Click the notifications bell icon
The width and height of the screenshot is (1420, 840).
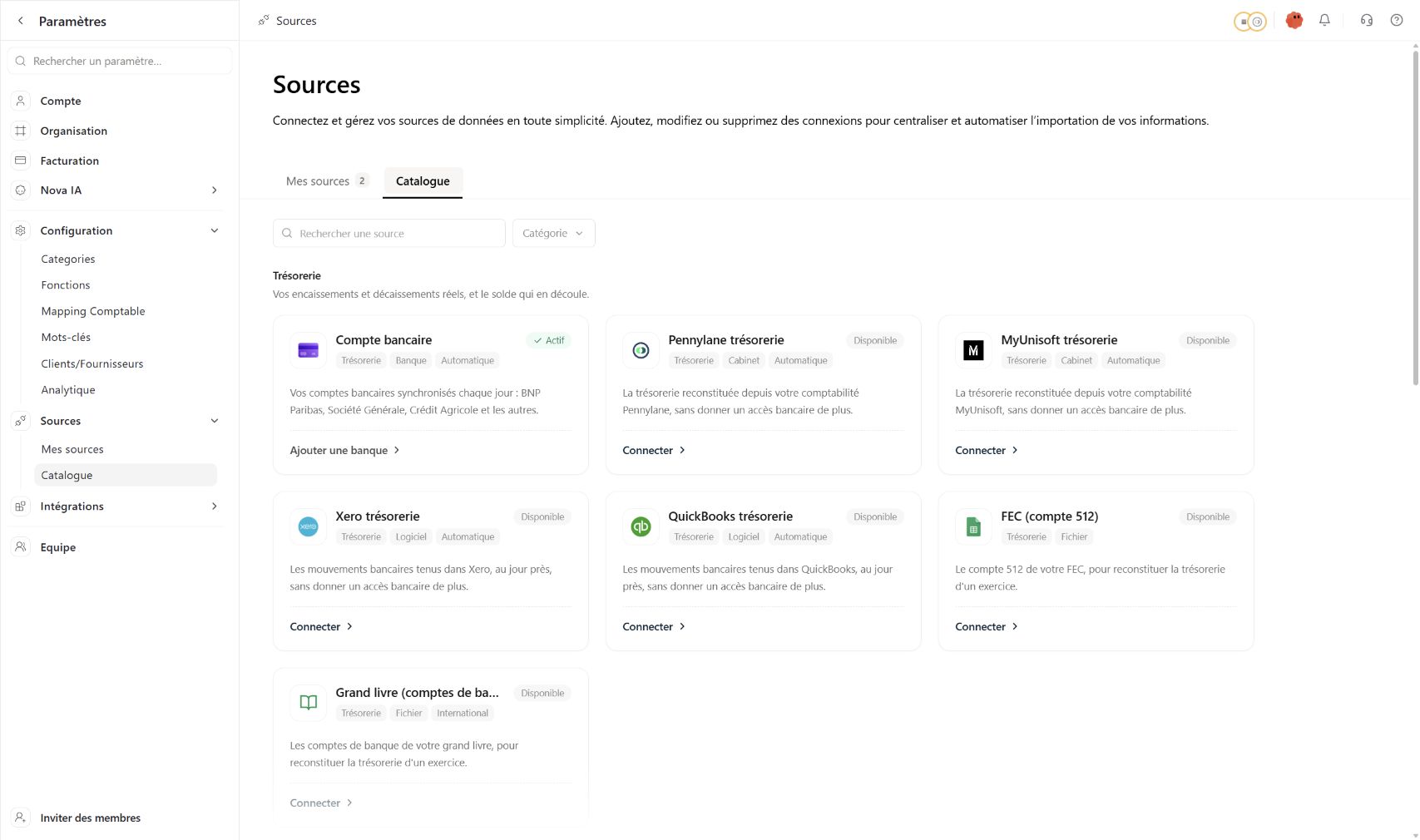click(x=1324, y=20)
